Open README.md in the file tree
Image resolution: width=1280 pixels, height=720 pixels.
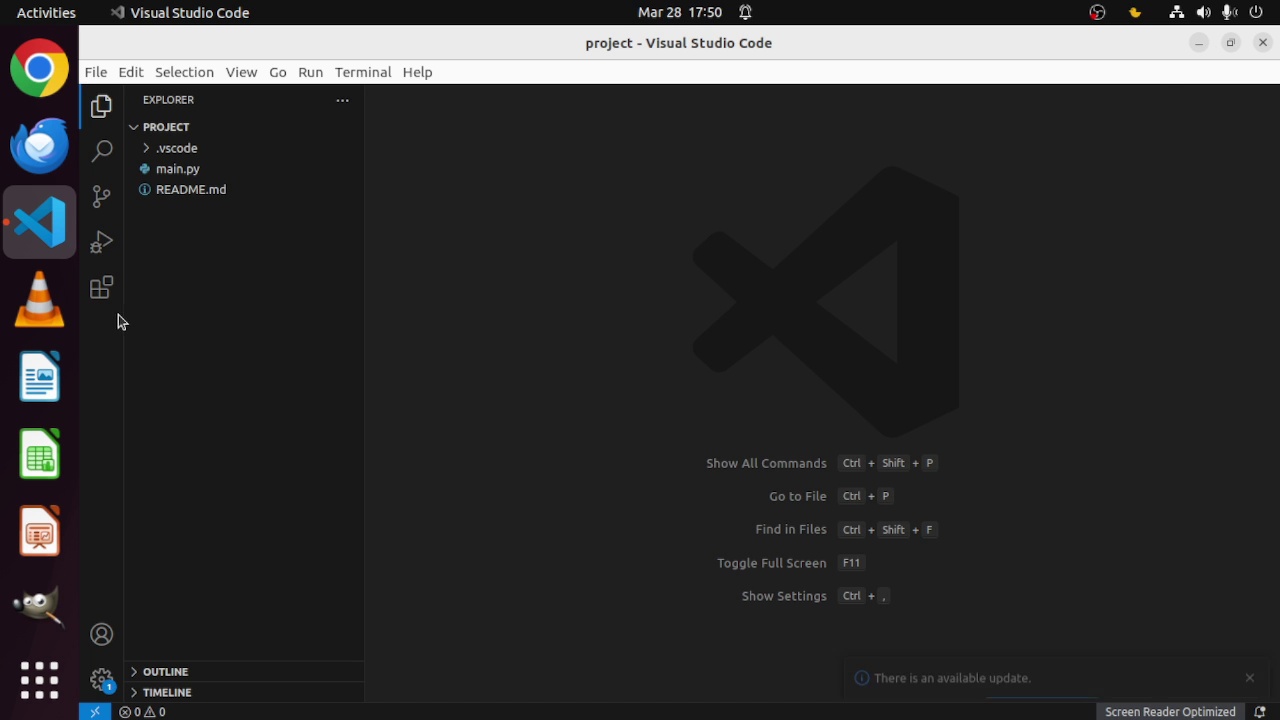click(190, 189)
